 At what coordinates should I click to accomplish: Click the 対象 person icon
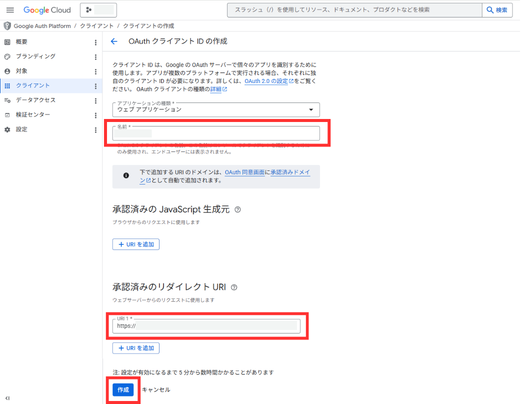pos(7,71)
